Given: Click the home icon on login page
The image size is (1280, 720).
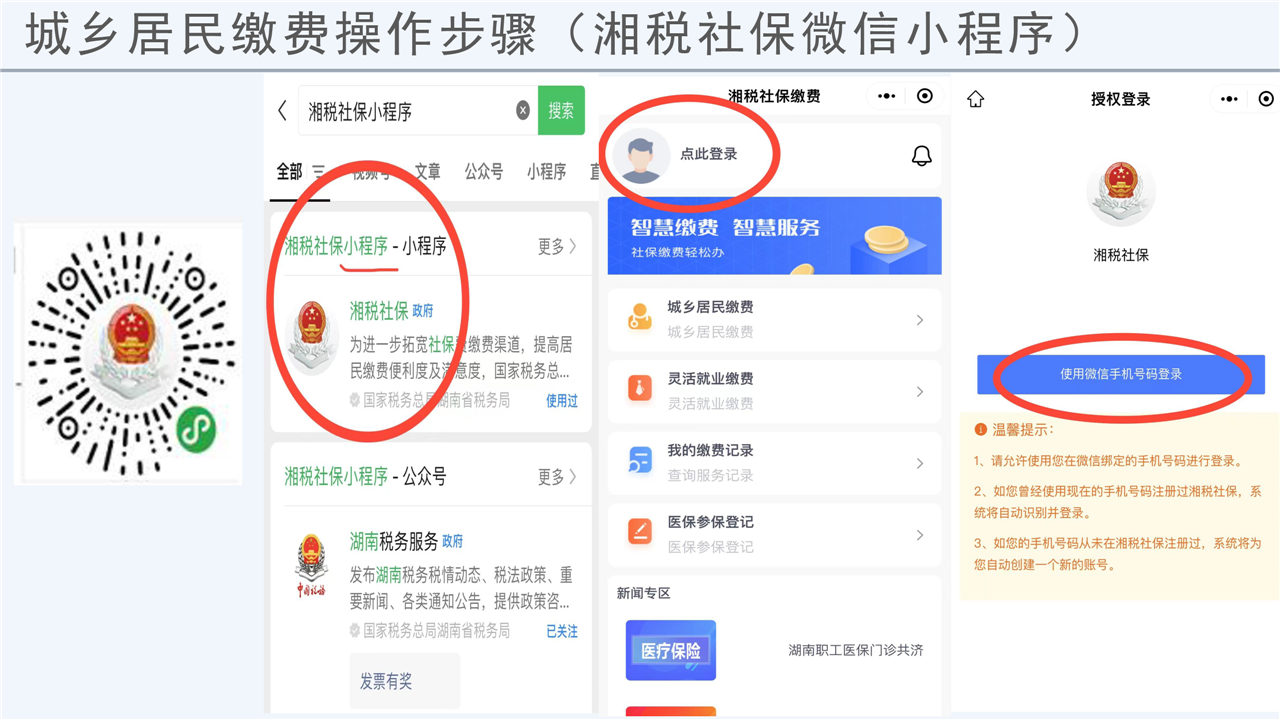Looking at the screenshot, I should (x=976, y=99).
